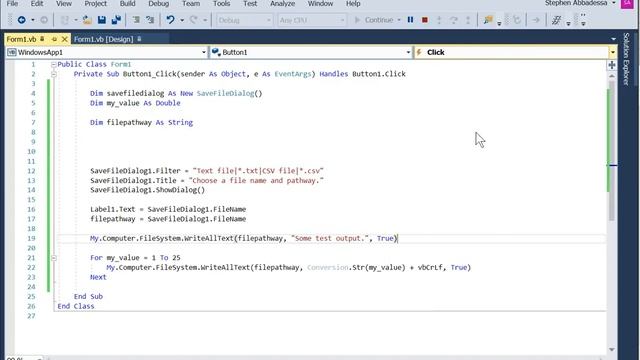Viewport: 640px width, 360px height.
Task: Save the current file with disk icon
Action: tap(102, 20)
